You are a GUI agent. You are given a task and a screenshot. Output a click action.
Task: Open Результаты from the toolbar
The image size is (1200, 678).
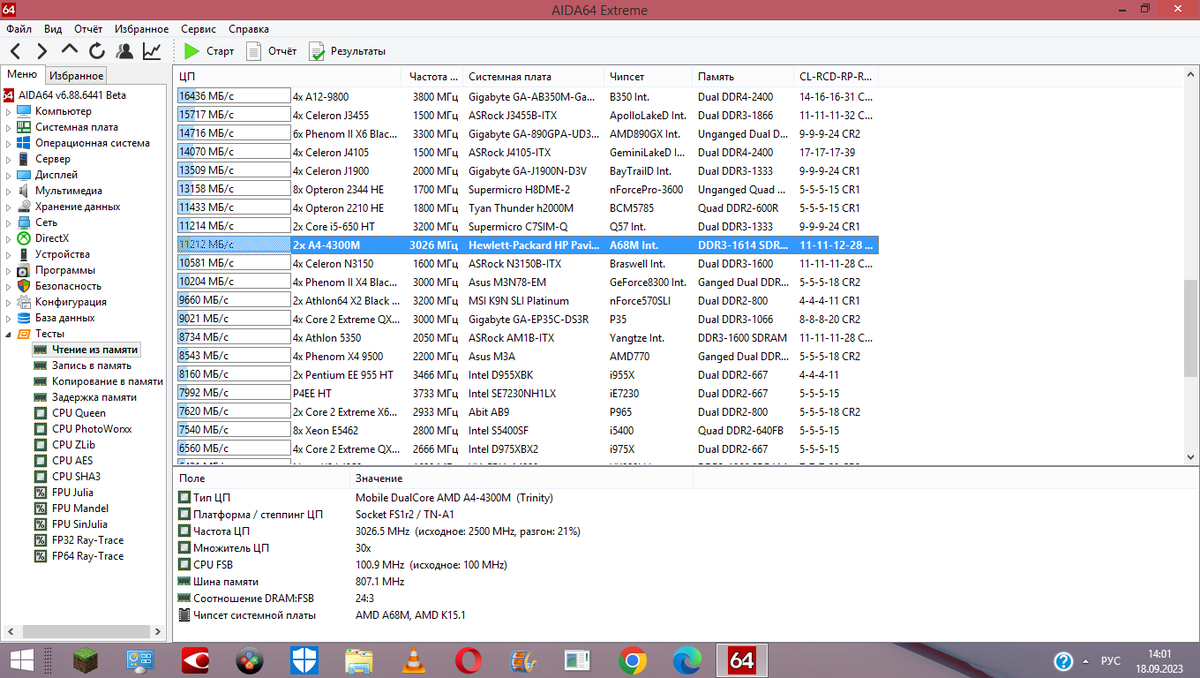[347, 51]
